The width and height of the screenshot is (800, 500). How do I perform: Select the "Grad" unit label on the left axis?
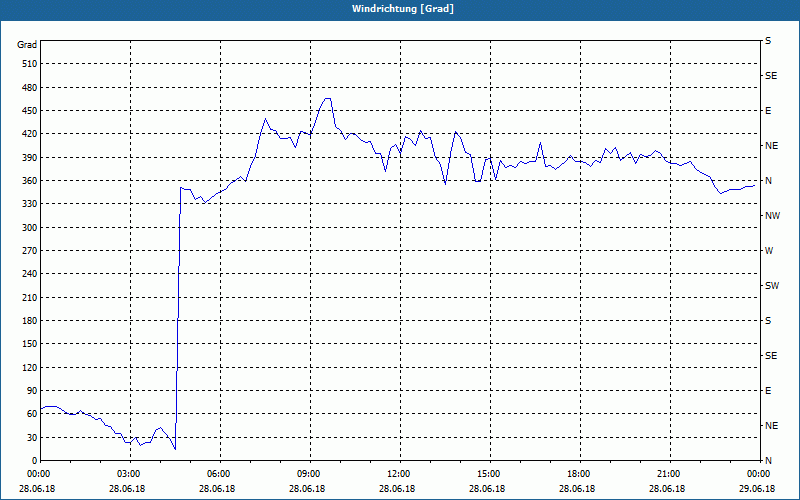(x=27, y=45)
